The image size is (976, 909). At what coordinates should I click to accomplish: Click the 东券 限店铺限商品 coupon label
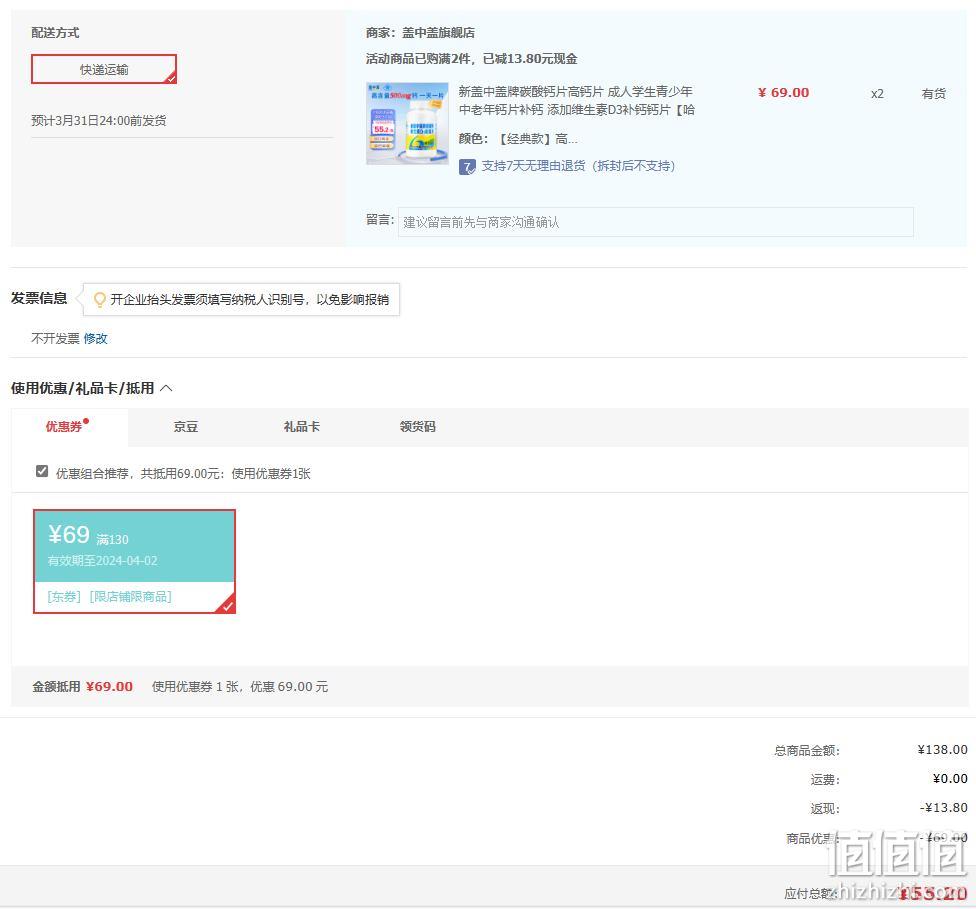110,597
